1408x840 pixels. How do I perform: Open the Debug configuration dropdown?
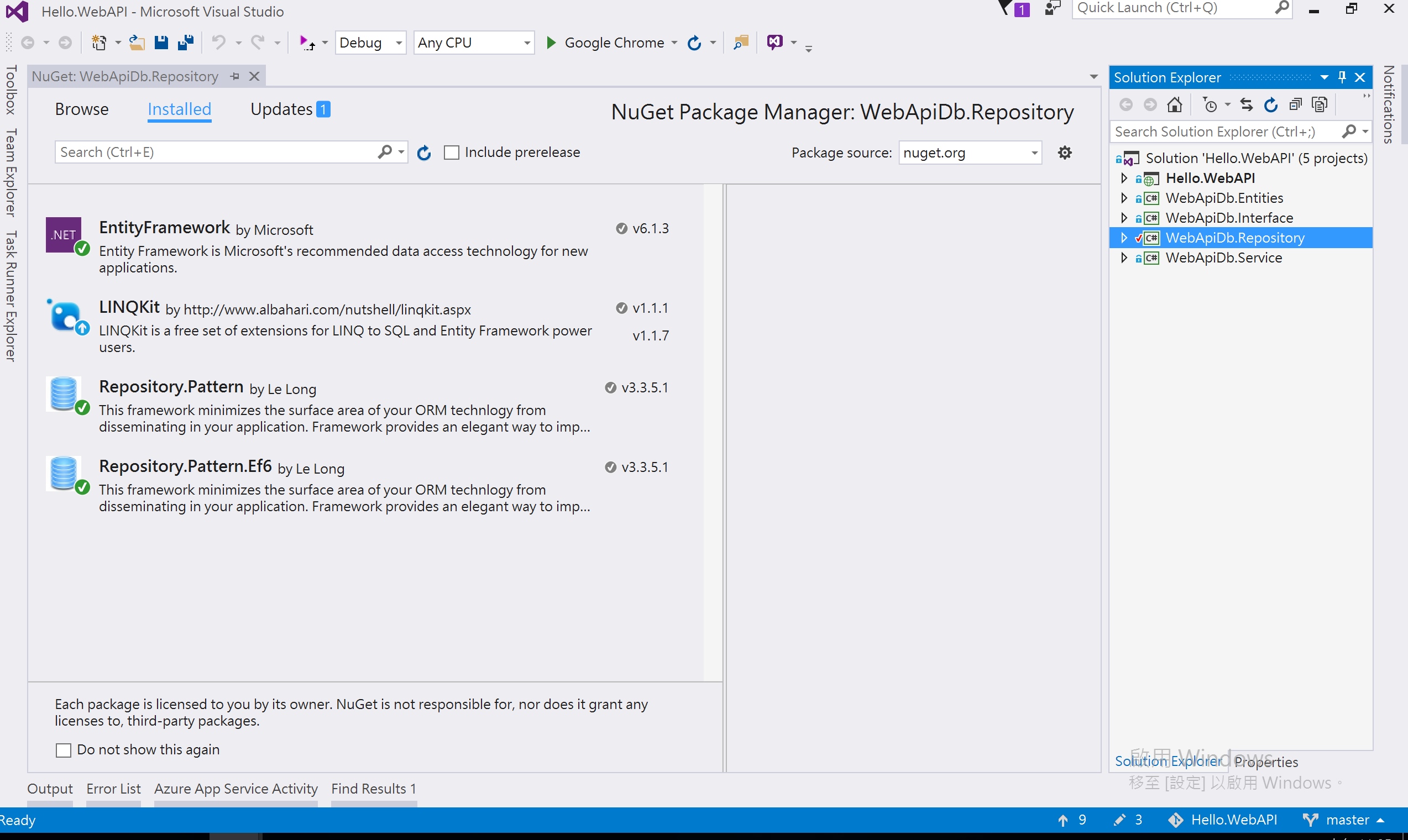(371, 43)
